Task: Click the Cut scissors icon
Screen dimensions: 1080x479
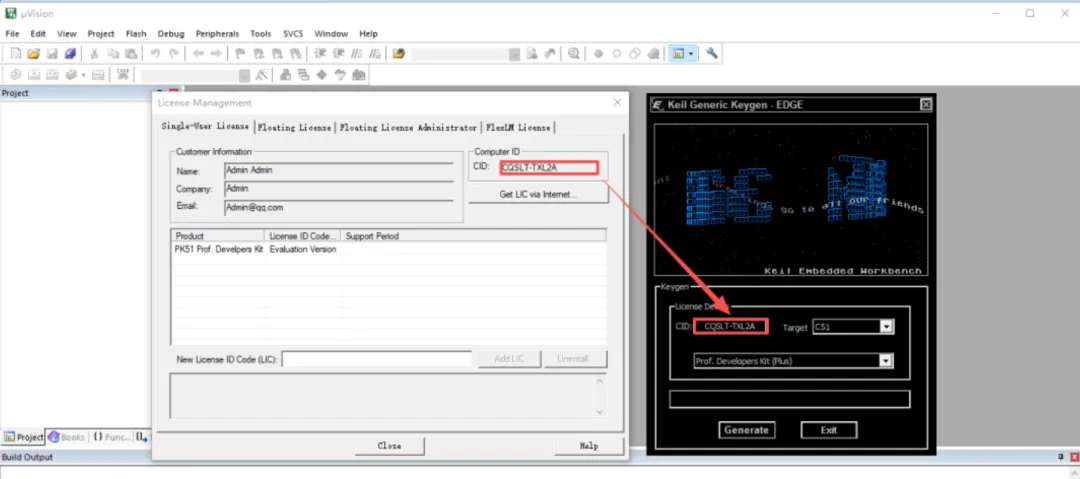Action: 94,54
